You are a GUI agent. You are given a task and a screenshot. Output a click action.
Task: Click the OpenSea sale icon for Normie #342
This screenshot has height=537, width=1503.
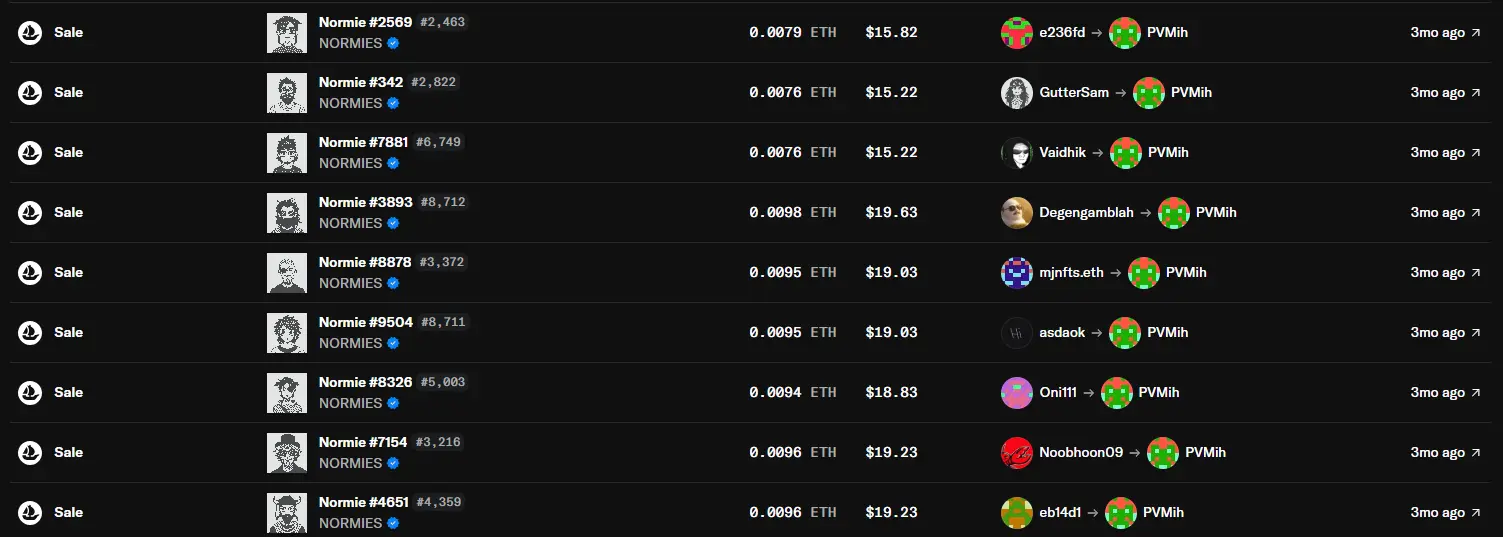pyautogui.click(x=30, y=93)
